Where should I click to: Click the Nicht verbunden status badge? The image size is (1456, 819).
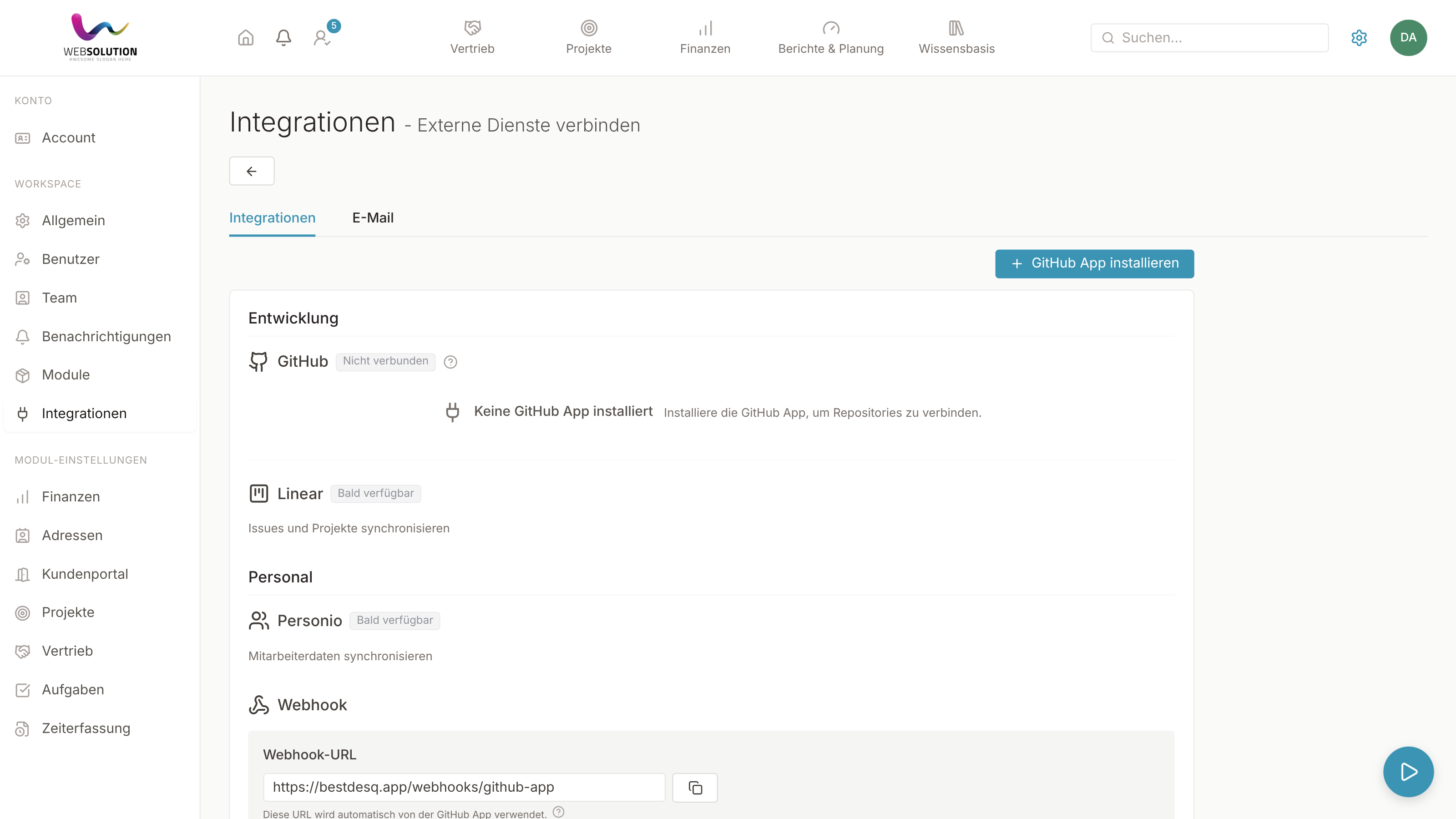(385, 361)
